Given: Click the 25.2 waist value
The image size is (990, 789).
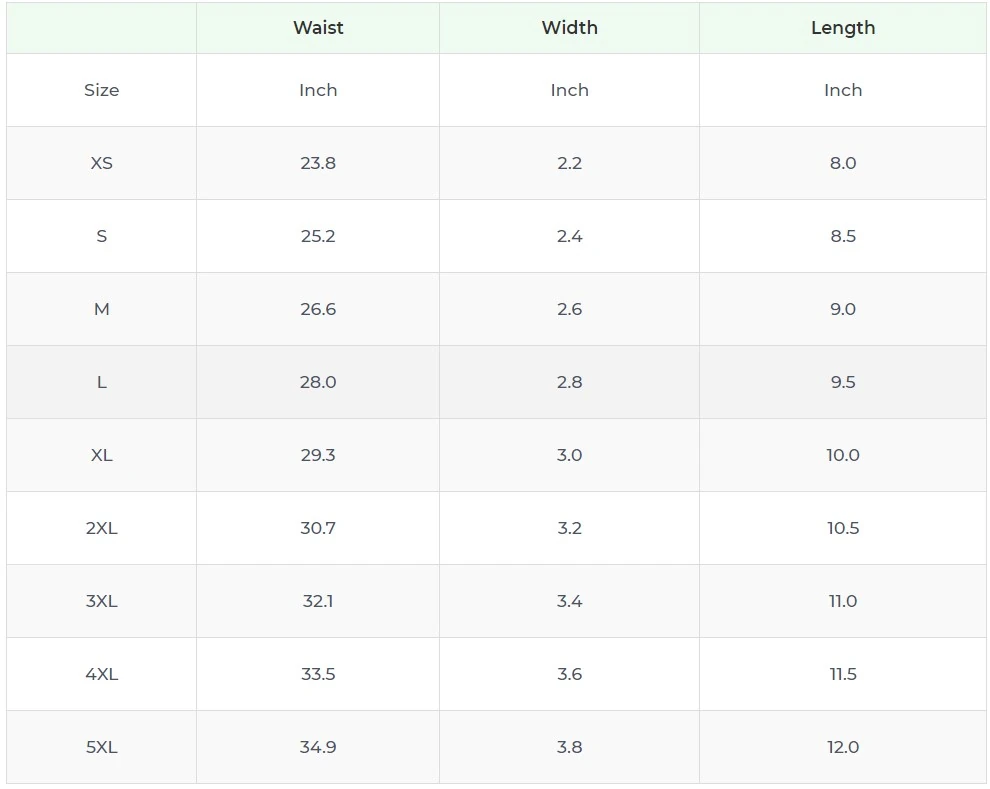Looking at the screenshot, I should pos(318,236).
